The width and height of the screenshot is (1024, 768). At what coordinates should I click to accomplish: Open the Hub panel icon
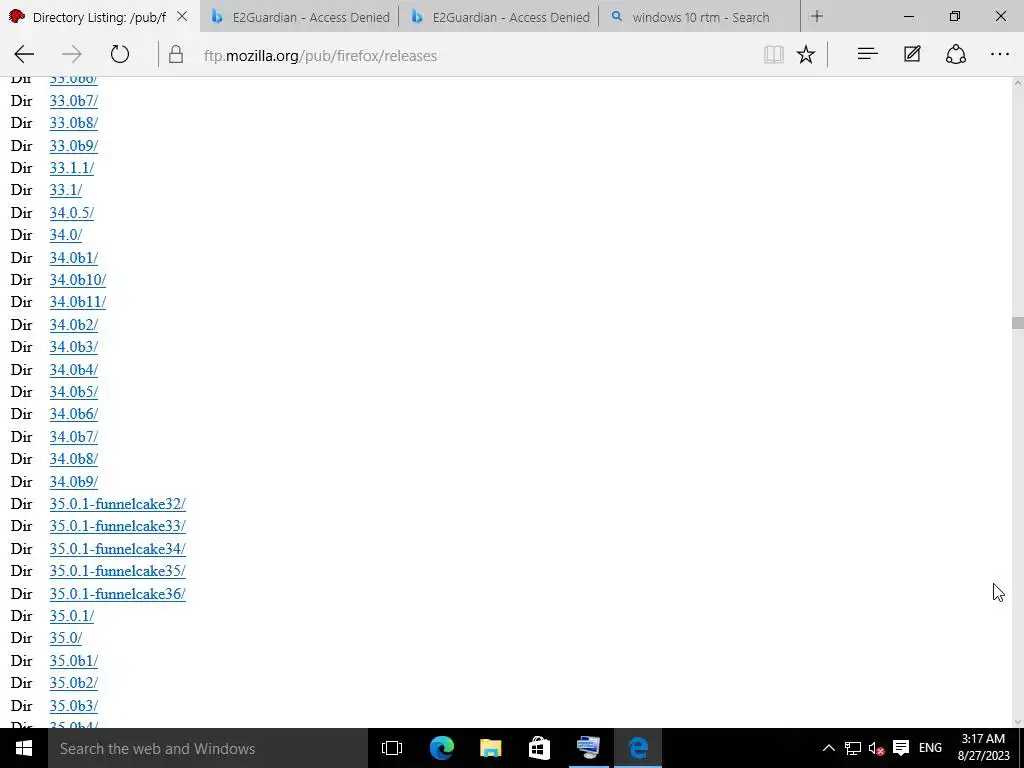(867, 54)
